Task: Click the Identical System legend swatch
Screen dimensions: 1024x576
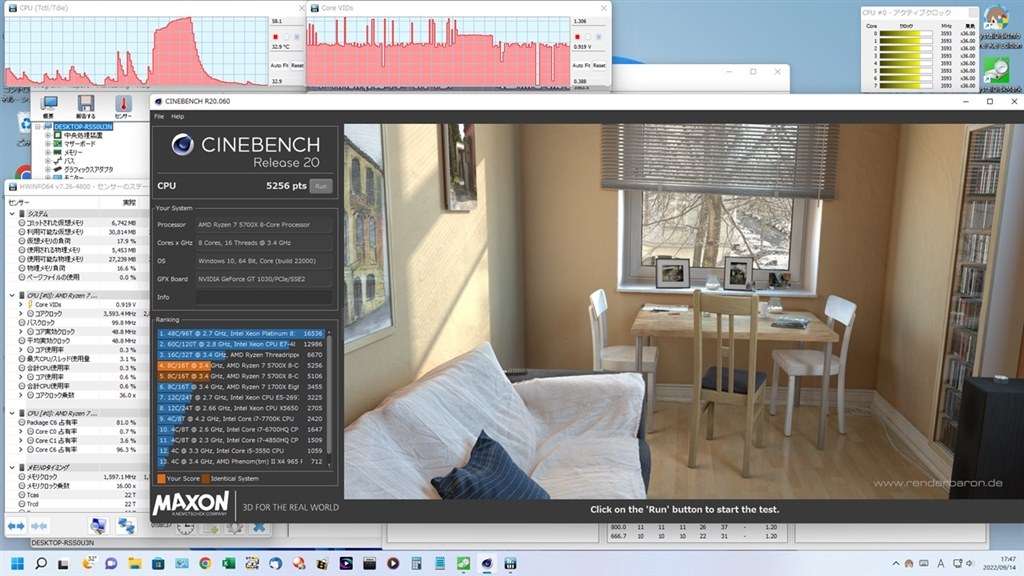Action: 206,479
